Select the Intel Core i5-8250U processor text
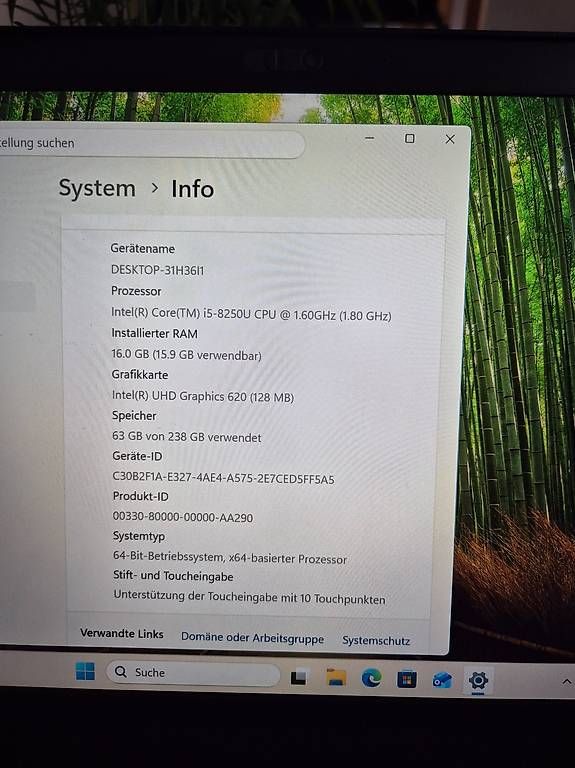This screenshot has width=575, height=768. (x=251, y=313)
